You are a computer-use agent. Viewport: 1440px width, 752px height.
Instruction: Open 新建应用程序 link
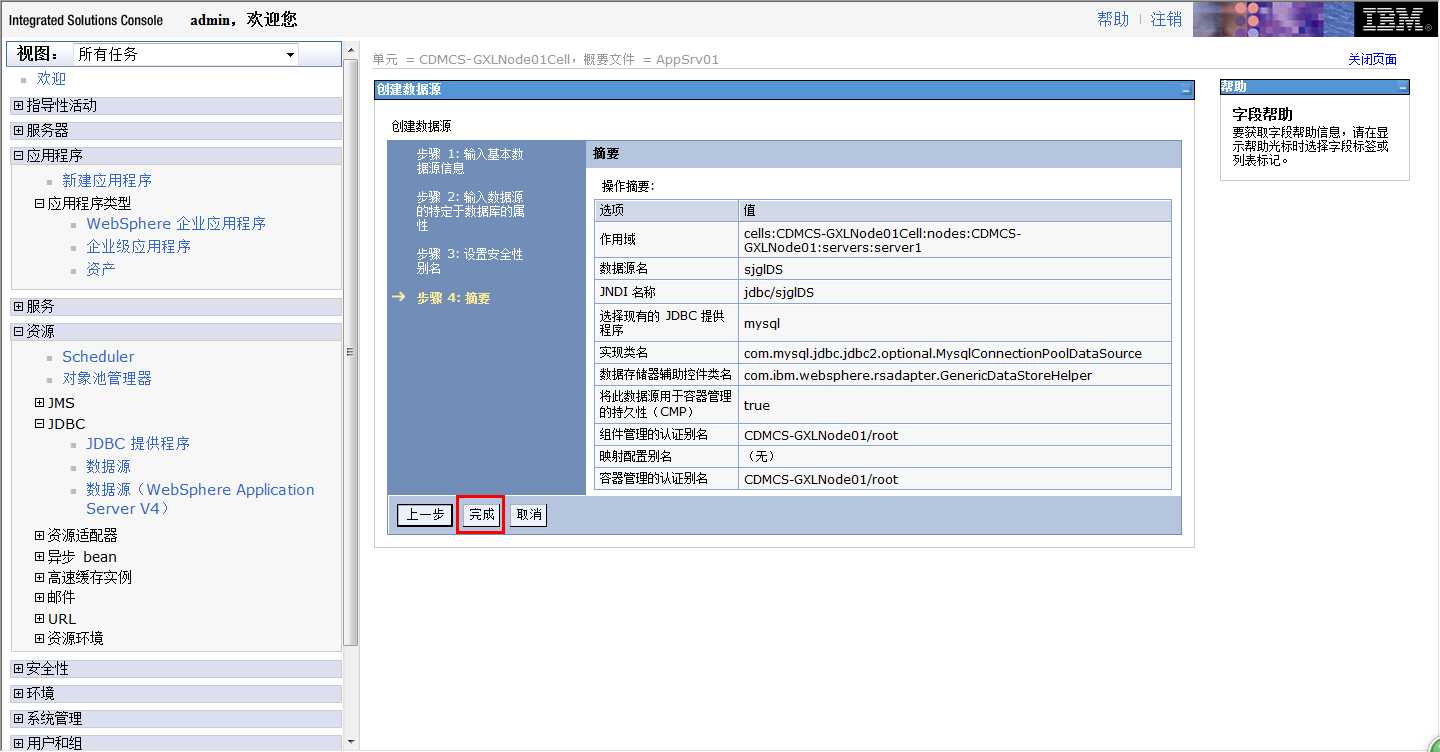point(107,181)
